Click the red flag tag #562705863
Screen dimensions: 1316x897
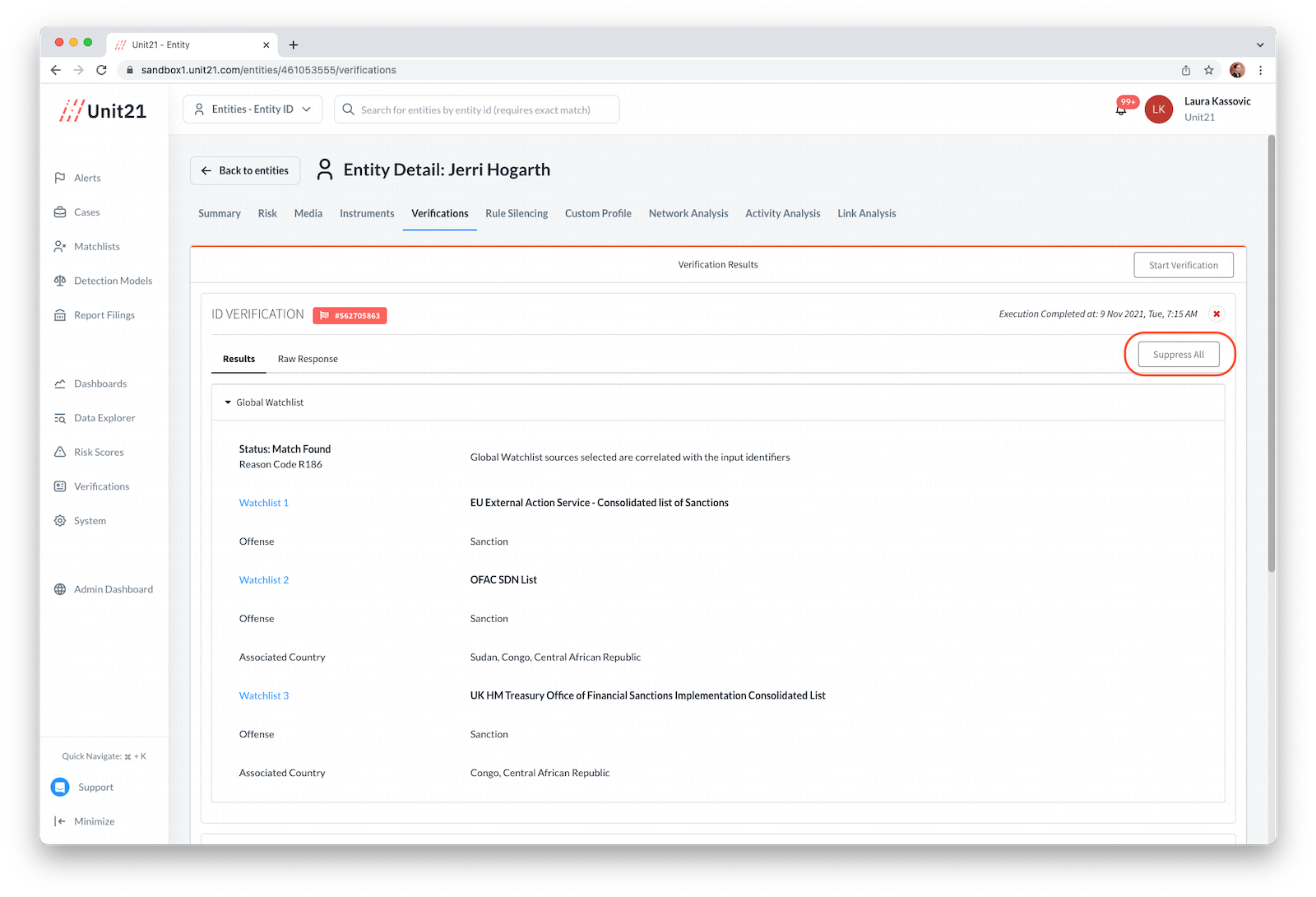(350, 315)
